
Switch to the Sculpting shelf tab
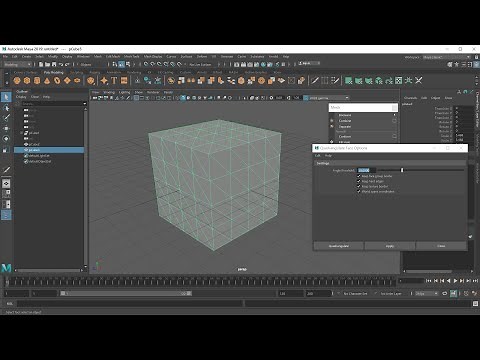coord(76,72)
